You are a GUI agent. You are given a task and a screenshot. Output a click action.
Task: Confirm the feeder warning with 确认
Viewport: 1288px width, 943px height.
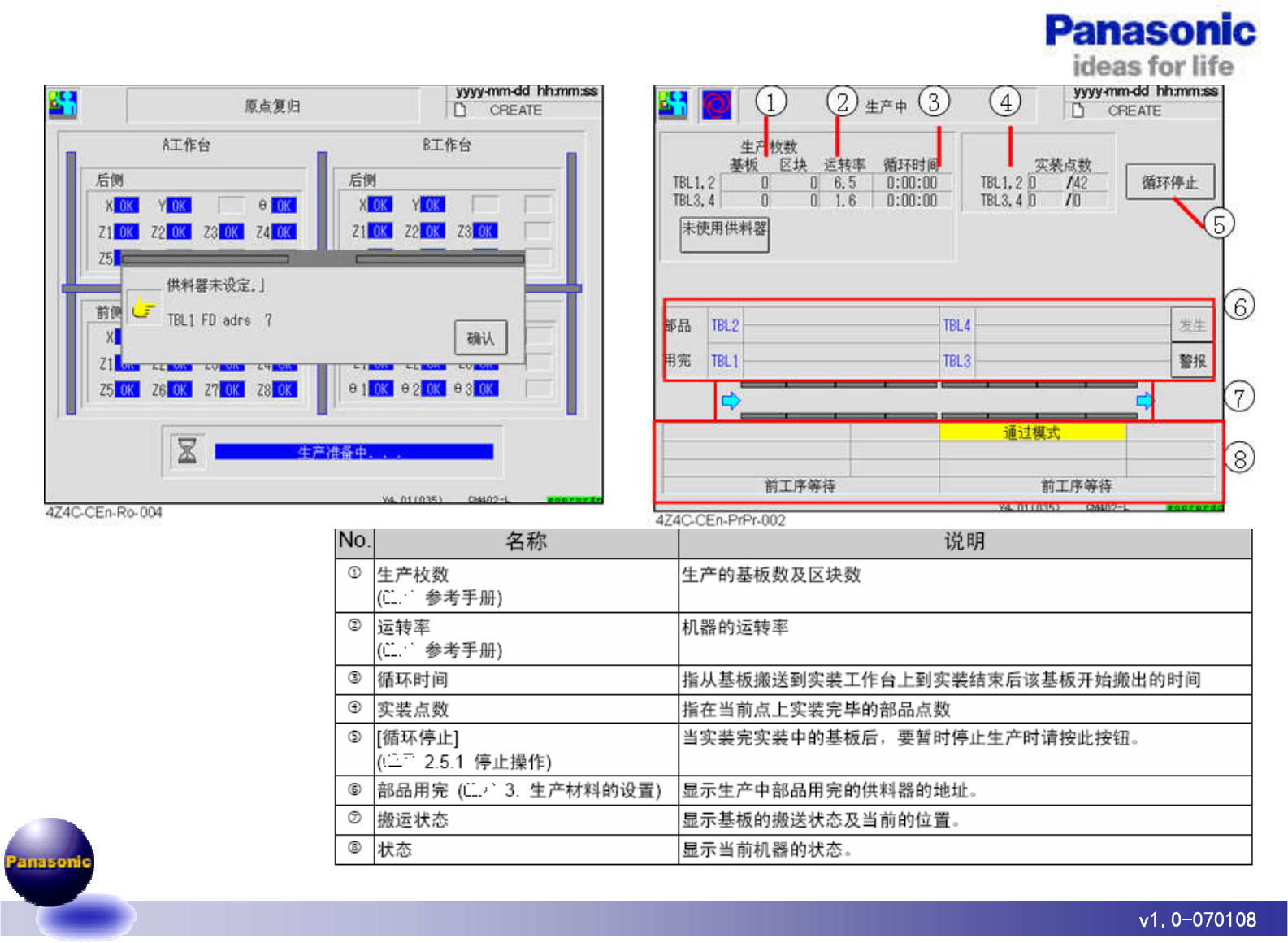[480, 337]
